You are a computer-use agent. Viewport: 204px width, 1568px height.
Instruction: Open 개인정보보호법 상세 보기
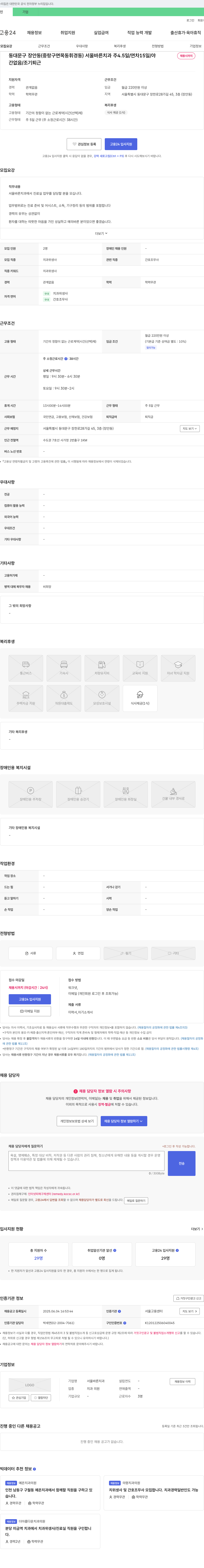[x=77, y=1121]
